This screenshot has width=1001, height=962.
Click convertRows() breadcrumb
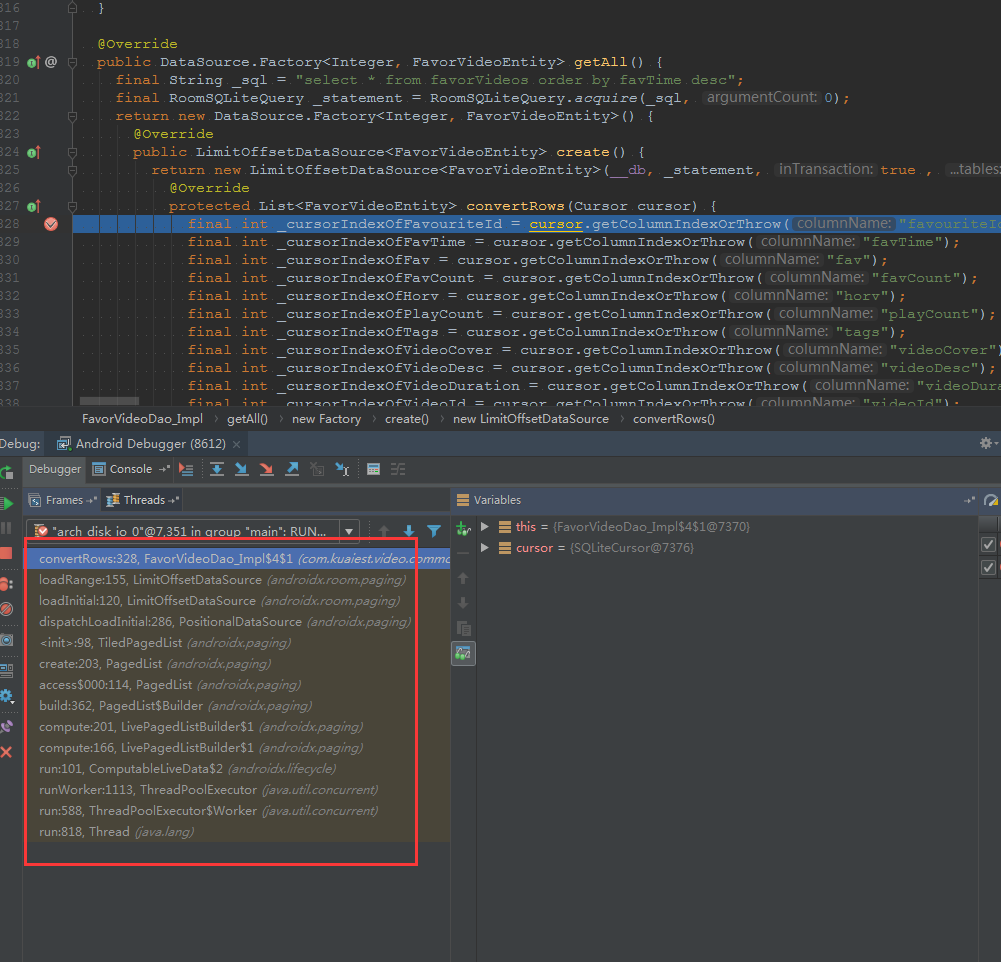click(674, 419)
